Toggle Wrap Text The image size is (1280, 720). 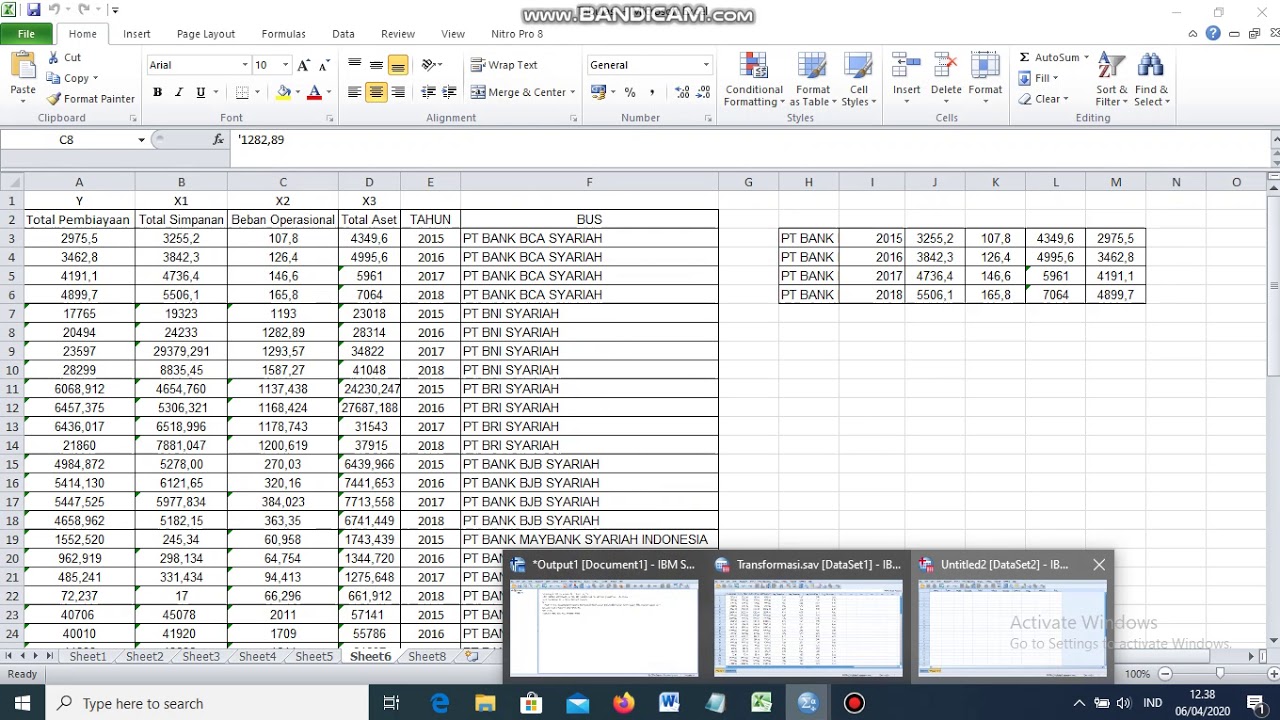pos(505,65)
